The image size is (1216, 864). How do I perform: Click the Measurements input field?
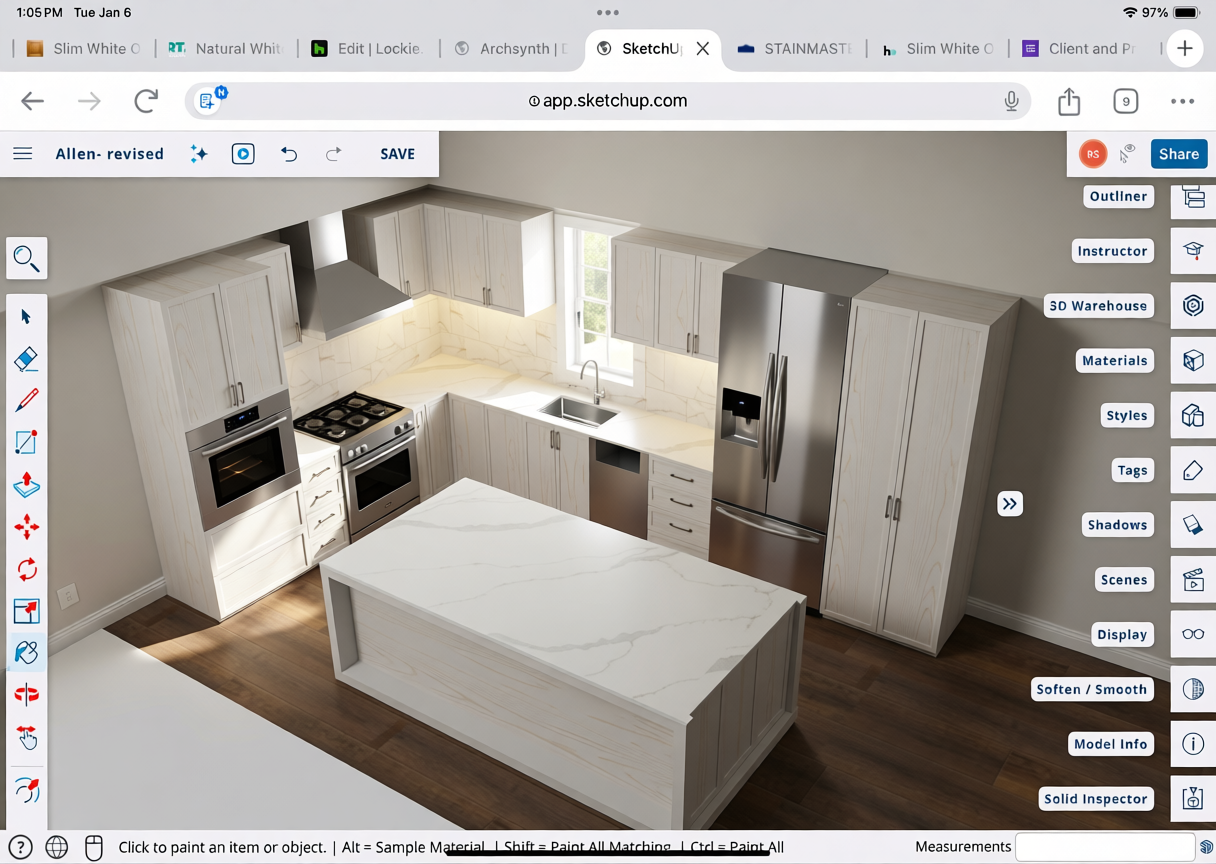coord(1104,847)
